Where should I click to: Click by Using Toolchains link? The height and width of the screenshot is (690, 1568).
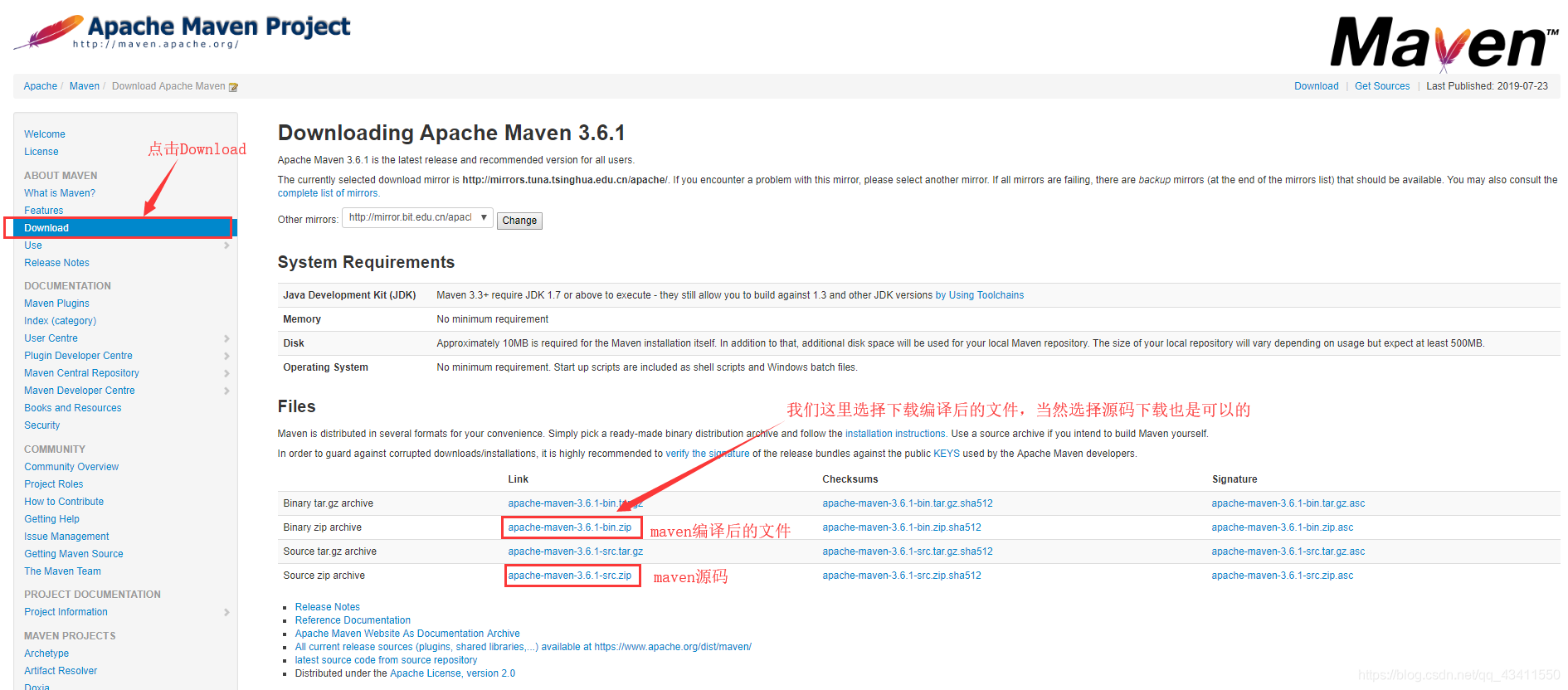coord(980,295)
